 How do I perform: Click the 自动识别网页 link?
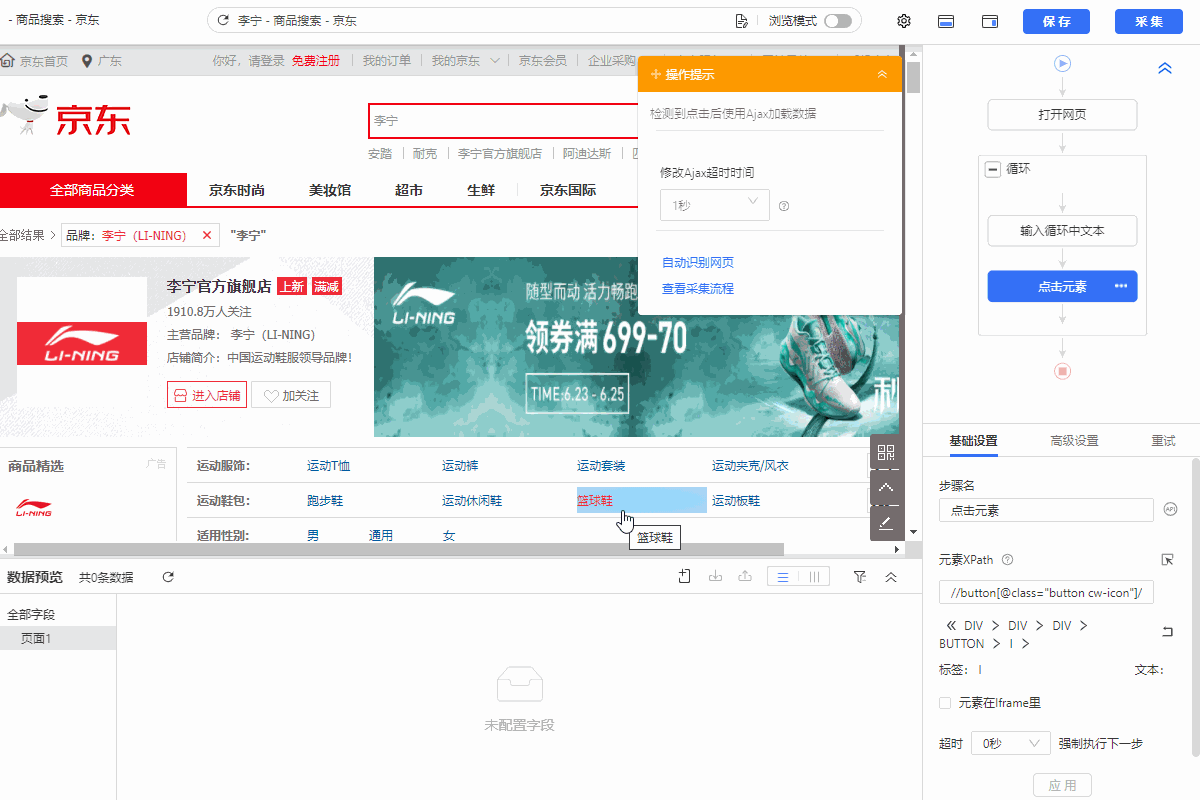click(x=698, y=263)
